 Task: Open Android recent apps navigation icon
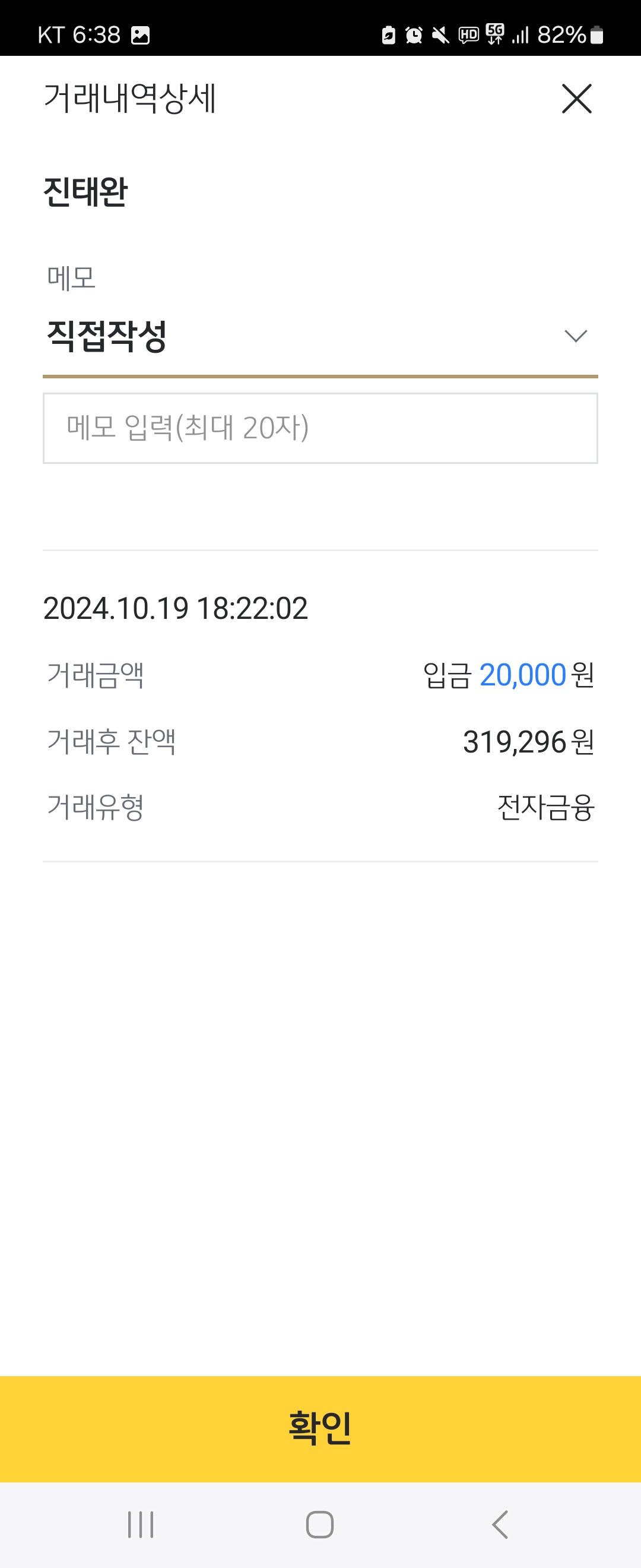click(141, 1524)
